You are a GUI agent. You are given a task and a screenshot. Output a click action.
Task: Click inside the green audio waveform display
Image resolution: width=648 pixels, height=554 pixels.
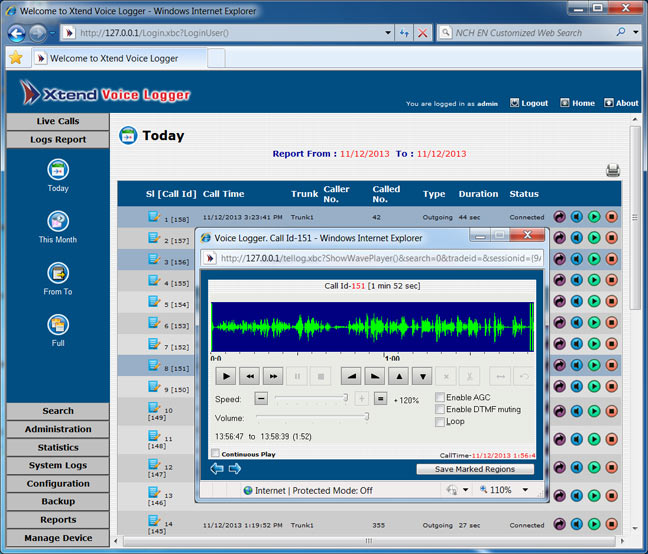[x=372, y=327]
